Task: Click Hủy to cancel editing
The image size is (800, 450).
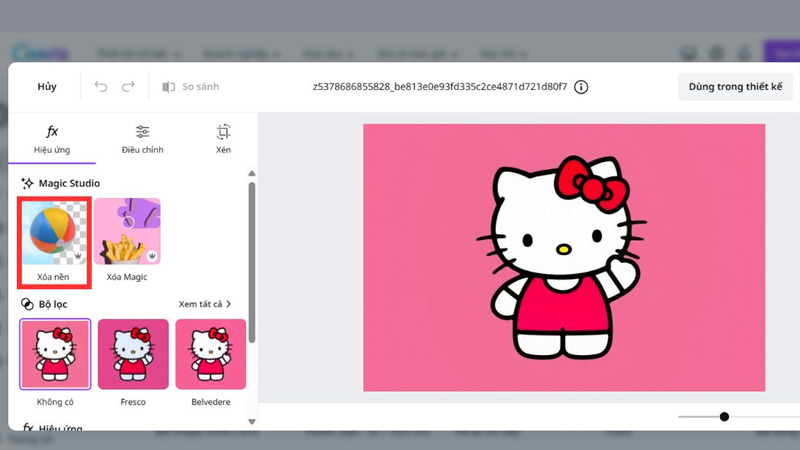Action: click(47, 87)
